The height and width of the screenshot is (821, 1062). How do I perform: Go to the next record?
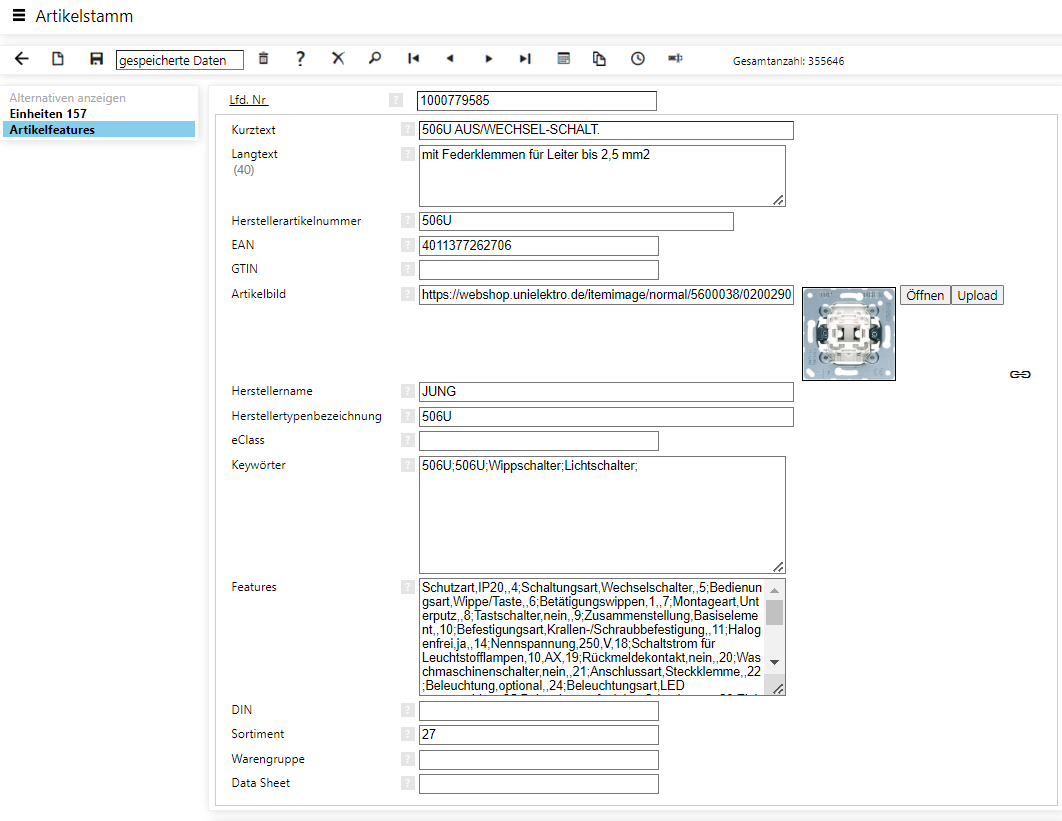pos(489,59)
